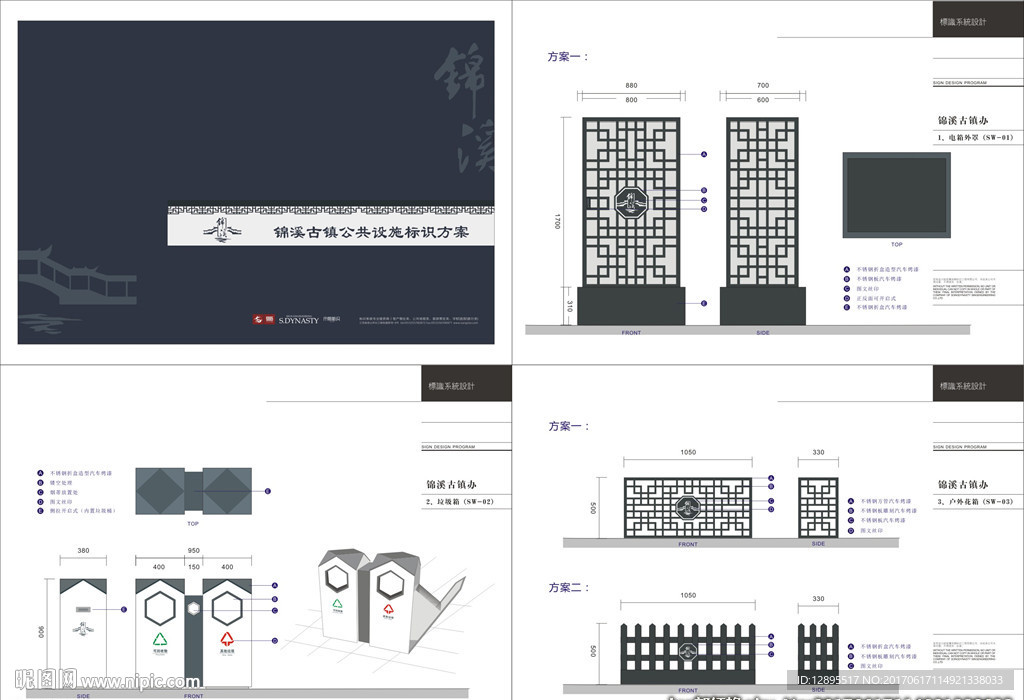The image size is (1024, 700).
Task: Click the green recycling symbol on the flat front-view bin
Action: tap(160, 639)
